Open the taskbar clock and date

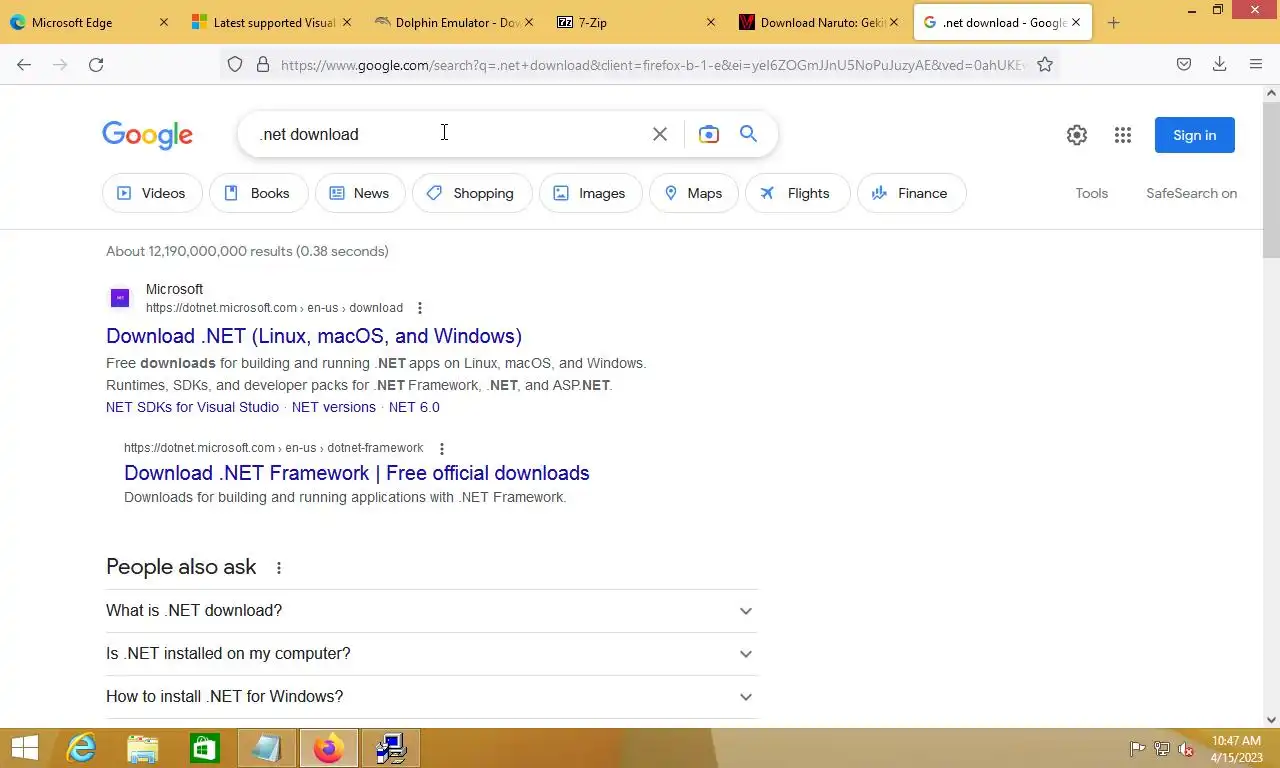1236,749
